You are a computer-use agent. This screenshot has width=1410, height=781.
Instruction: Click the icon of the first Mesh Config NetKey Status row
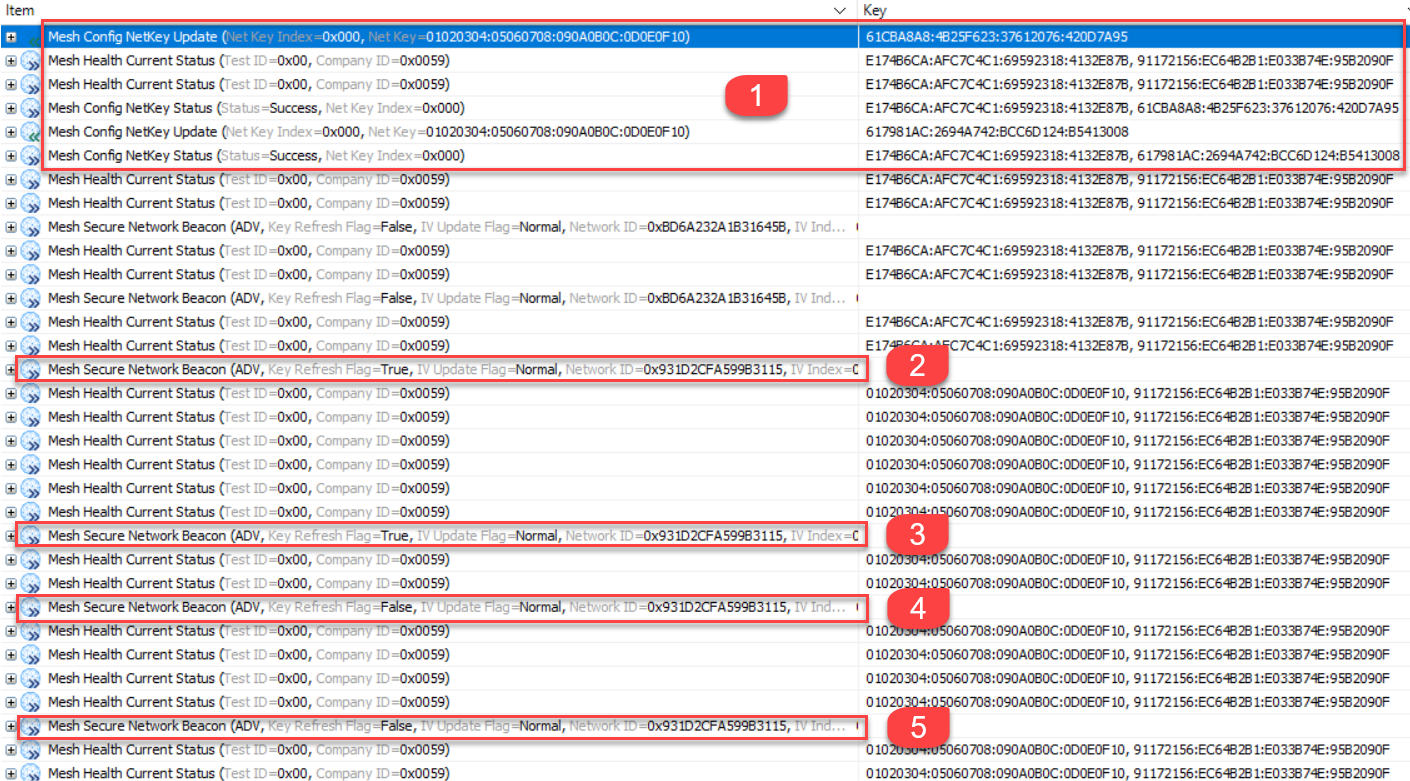tap(30, 108)
